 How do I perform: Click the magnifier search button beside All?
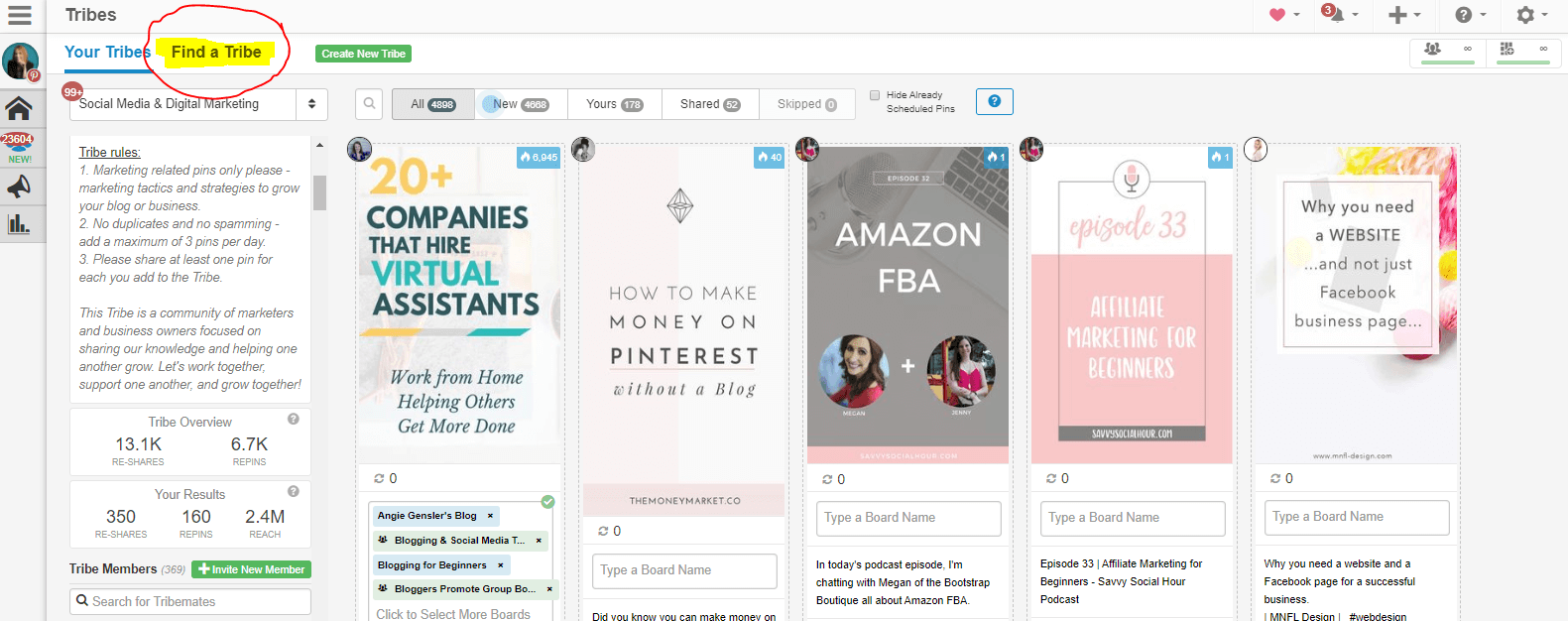369,103
